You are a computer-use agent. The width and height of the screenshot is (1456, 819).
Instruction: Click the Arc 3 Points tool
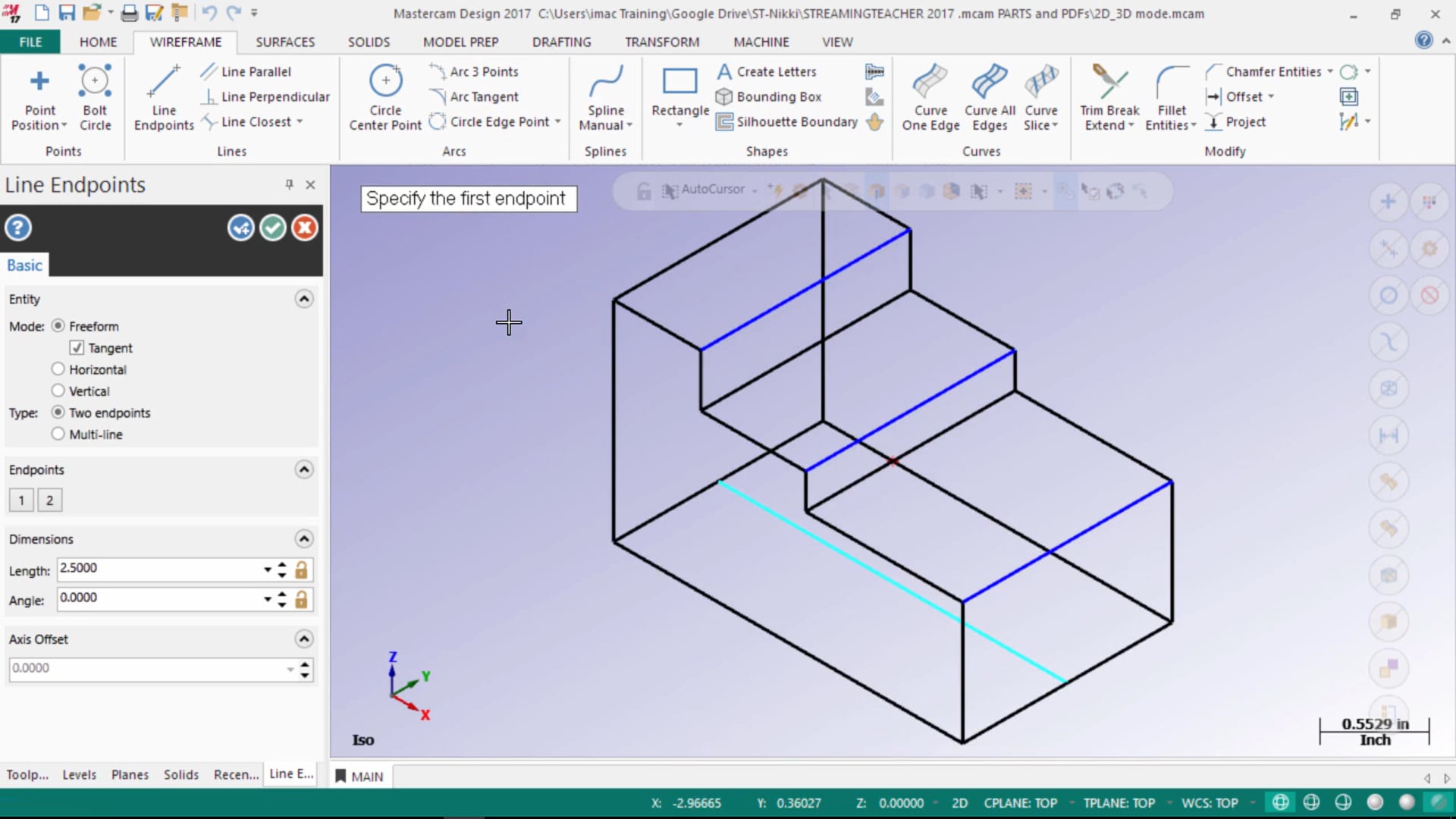click(x=484, y=71)
